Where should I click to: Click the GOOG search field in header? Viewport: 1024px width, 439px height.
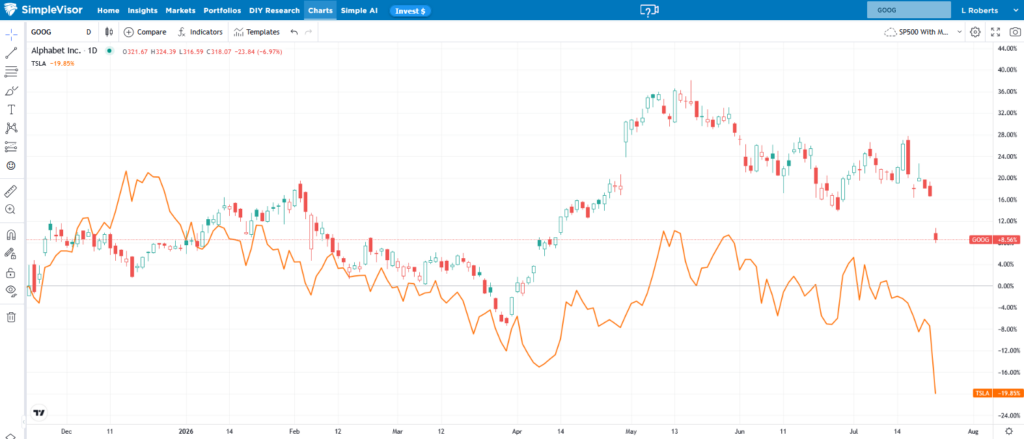(908, 10)
